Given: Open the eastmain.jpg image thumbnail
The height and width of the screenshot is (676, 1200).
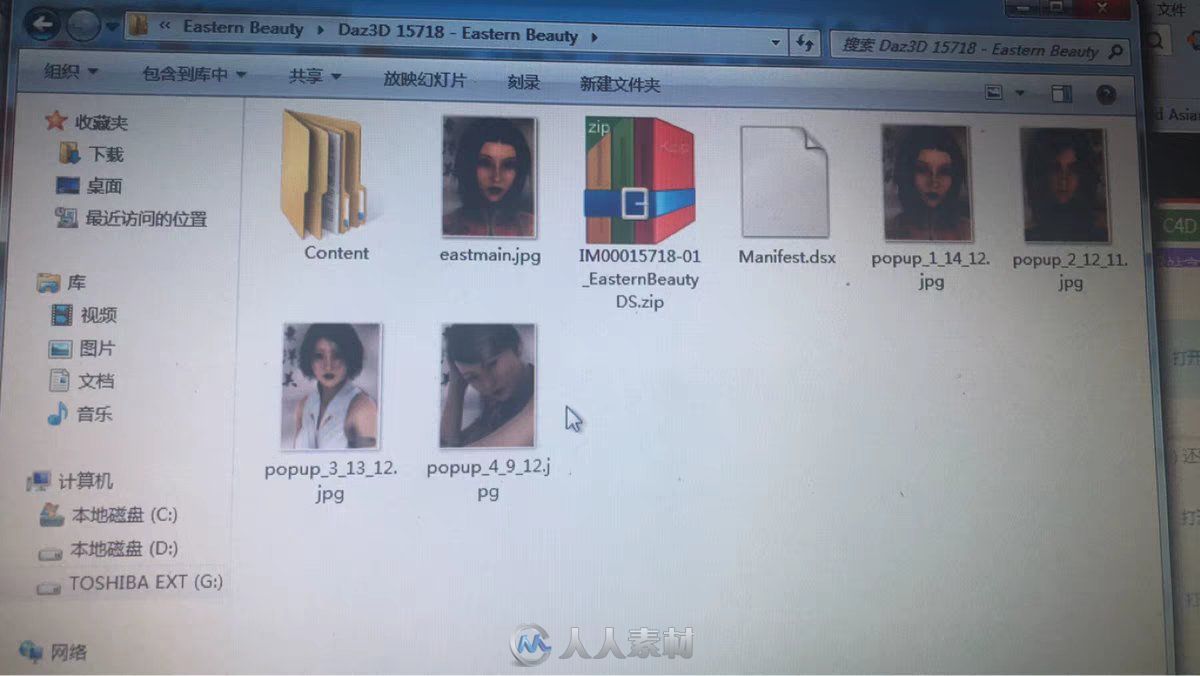Looking at the screenshot, I should [x=489, y=176].
